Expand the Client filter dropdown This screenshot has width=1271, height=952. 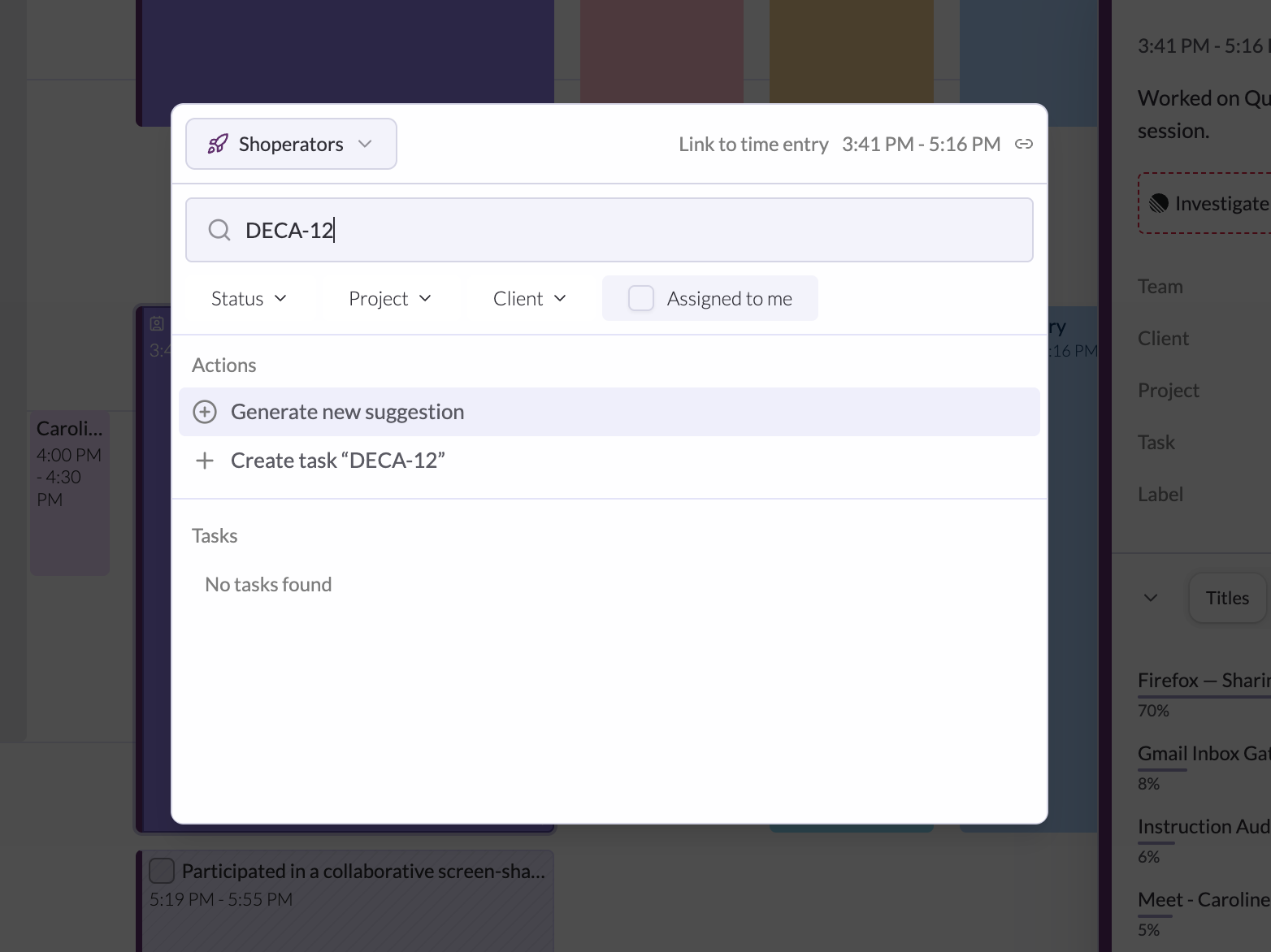530,299
